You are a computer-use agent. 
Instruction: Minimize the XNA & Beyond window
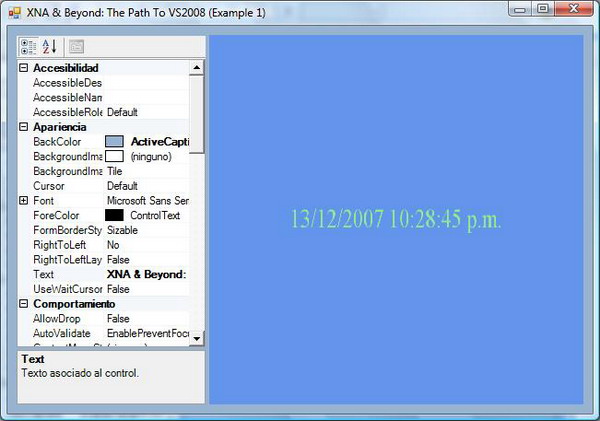(x=520, y=9)
